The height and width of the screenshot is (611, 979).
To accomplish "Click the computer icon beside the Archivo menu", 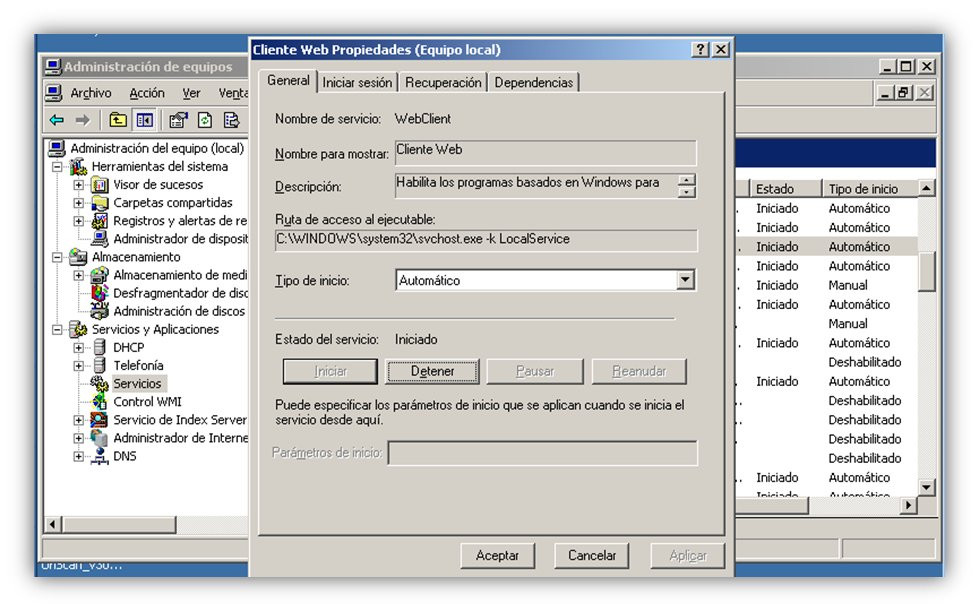I will click(54, 93).
